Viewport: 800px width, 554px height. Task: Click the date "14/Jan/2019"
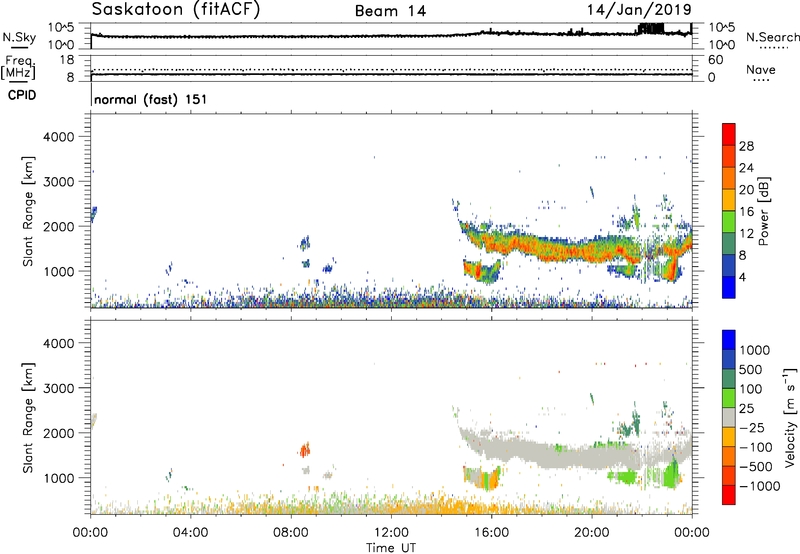click(x=639, y=10)
